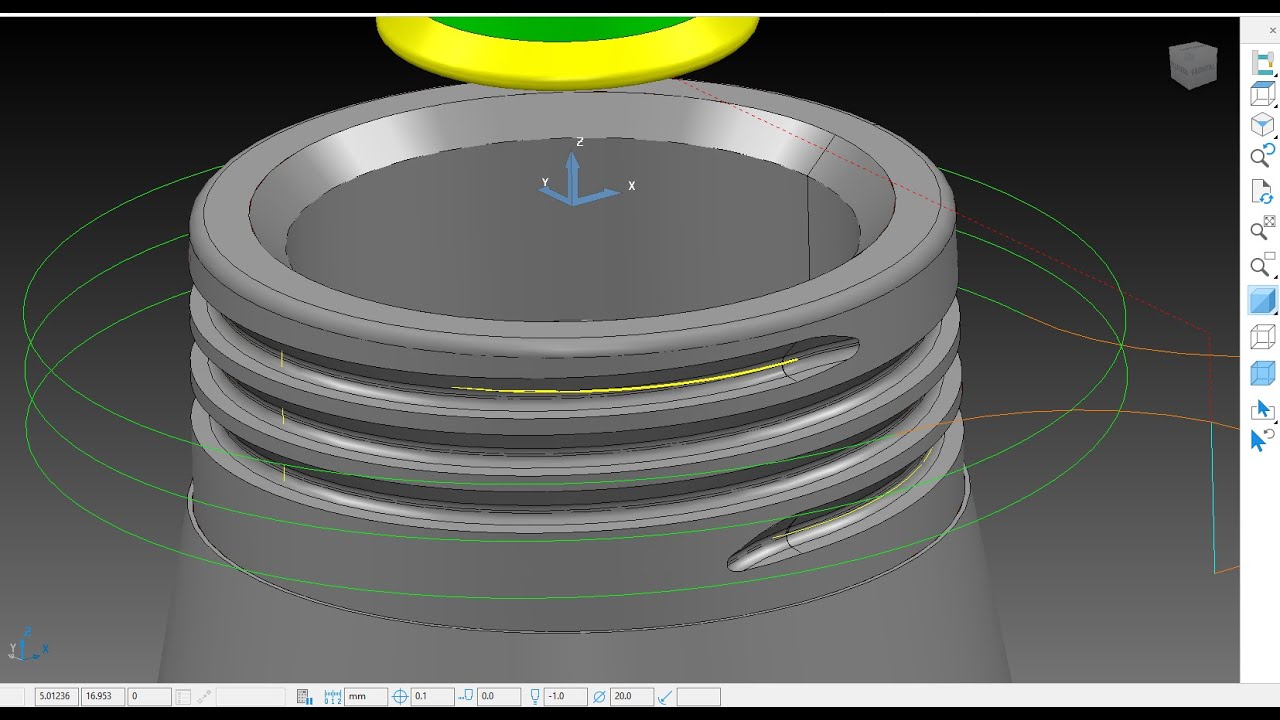
Task: Select the zoom to box magnifier icon
Action: (1263, 265)
